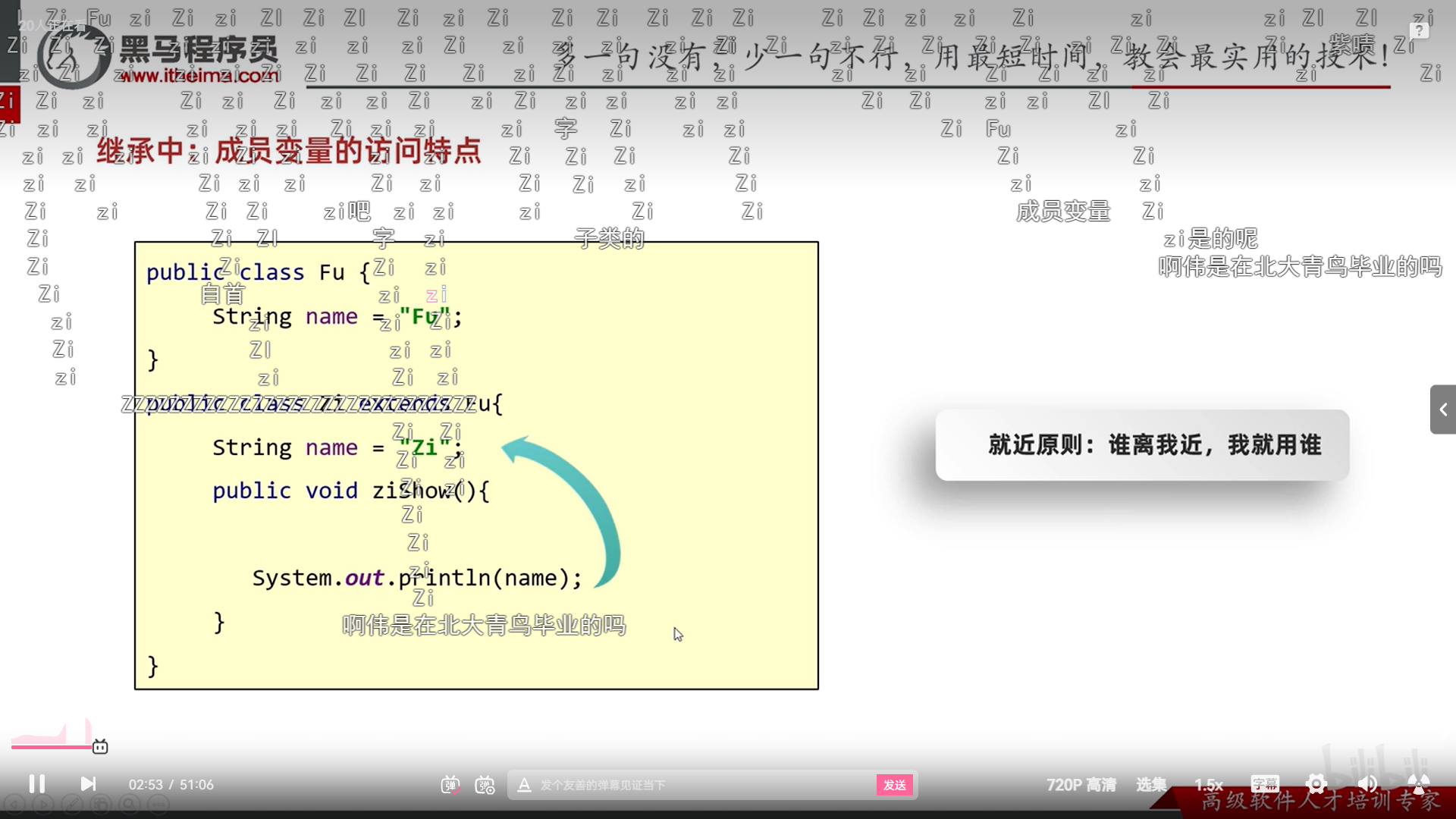
Task: Click the help question mark icon
Action: [1419, 30]
